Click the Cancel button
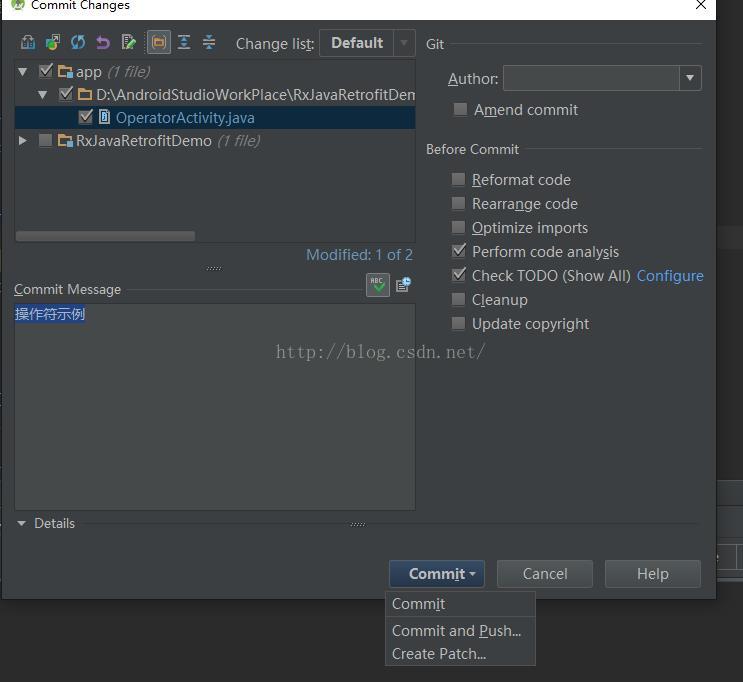This screenshot has width=743, height=682. pos(545,573)
